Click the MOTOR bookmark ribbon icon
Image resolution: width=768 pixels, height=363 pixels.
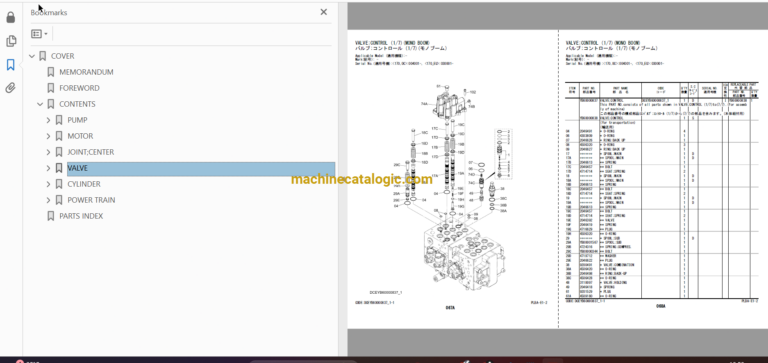(x=59, y=136)
